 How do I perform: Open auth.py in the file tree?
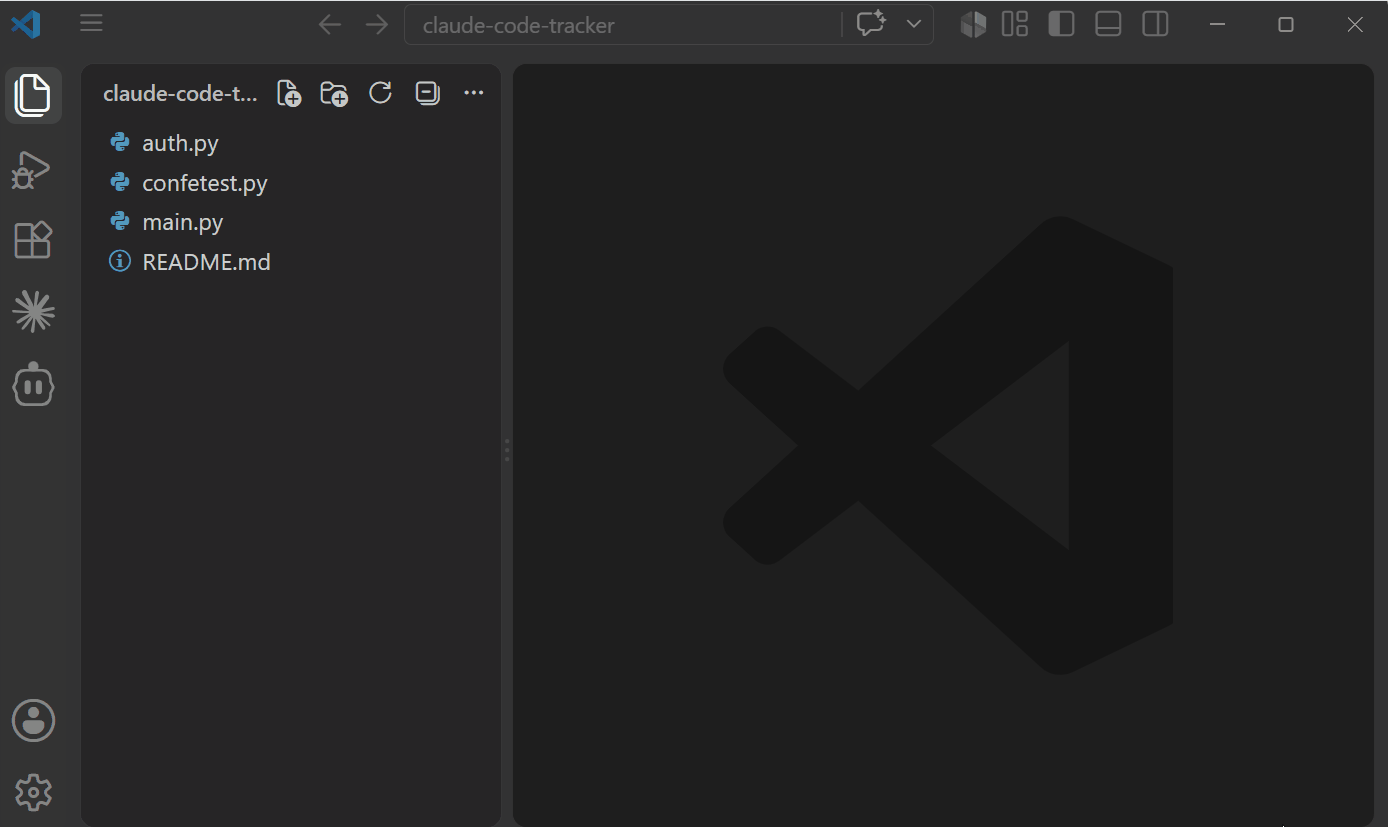(290, 143)
